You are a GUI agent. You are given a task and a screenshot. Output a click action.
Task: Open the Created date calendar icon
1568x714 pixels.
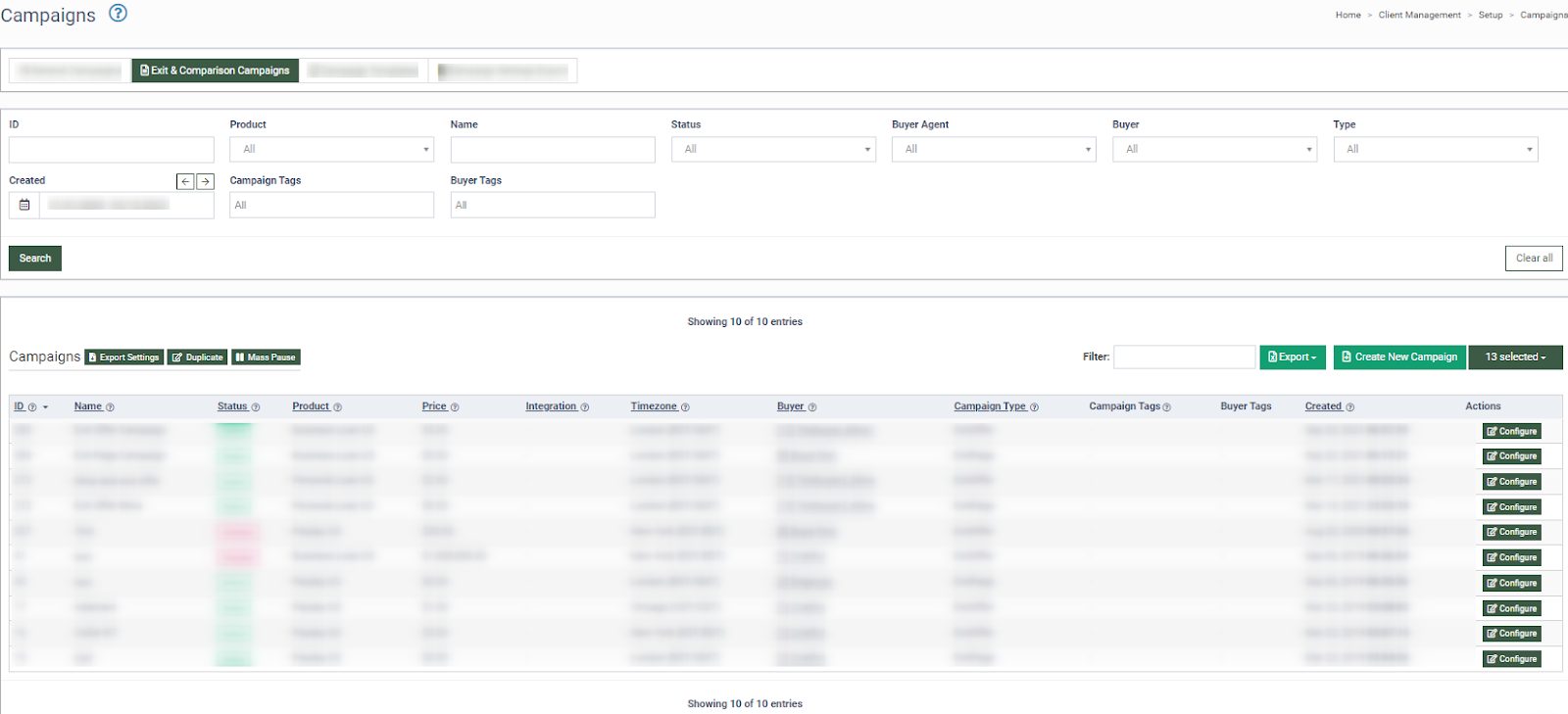24,205
